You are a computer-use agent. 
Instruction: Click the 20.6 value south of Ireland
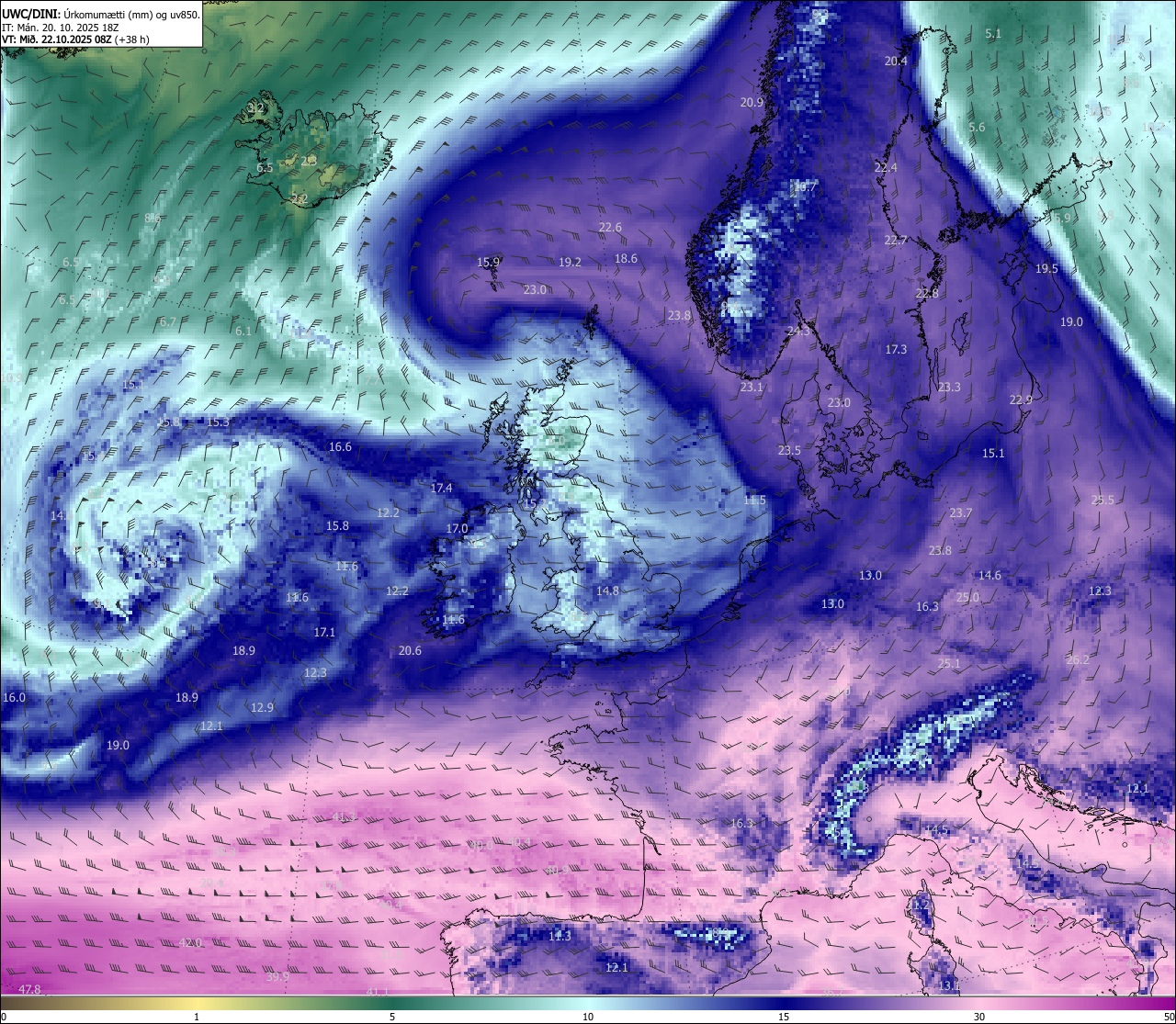[410, 651]
